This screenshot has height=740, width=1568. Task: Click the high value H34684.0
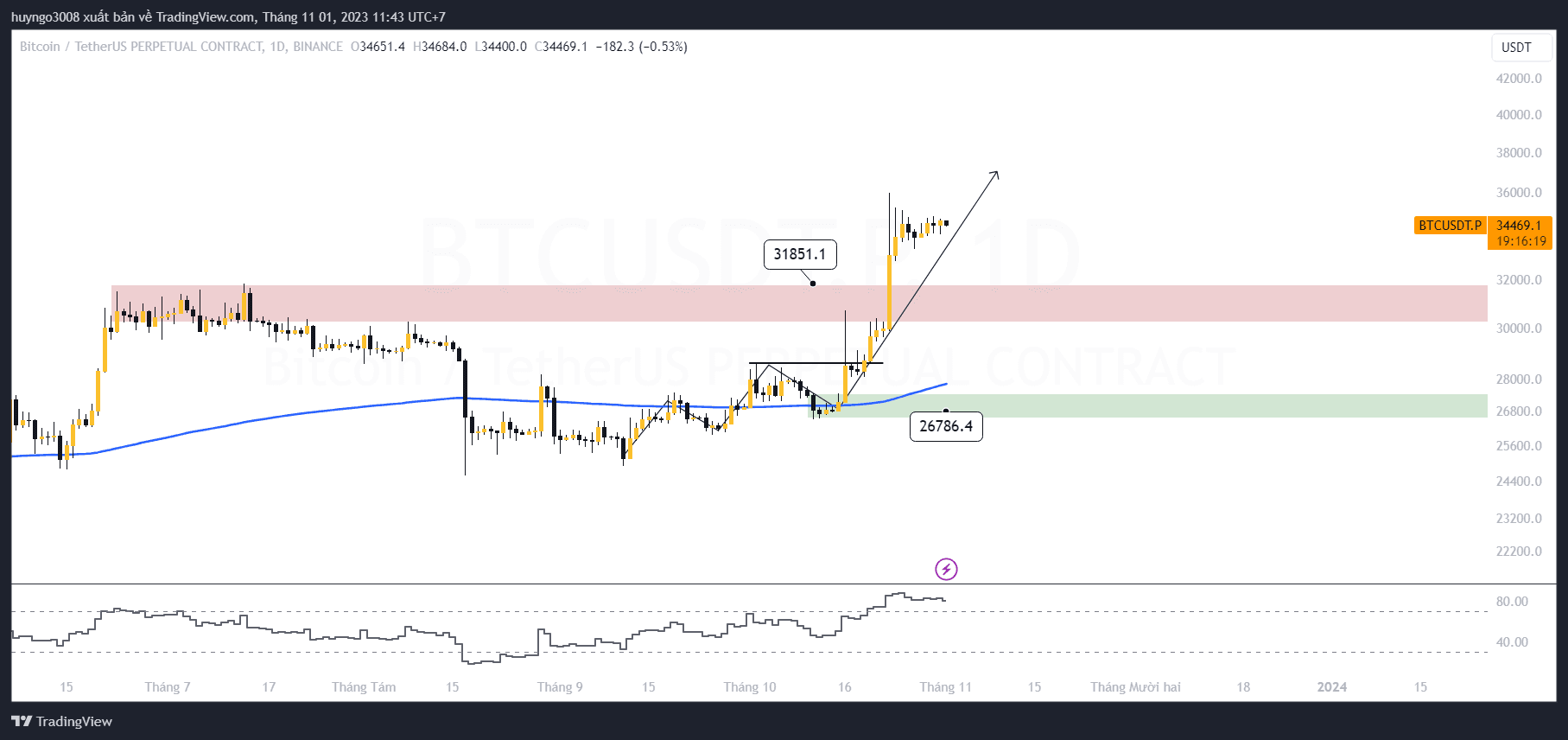coord(440,47)
